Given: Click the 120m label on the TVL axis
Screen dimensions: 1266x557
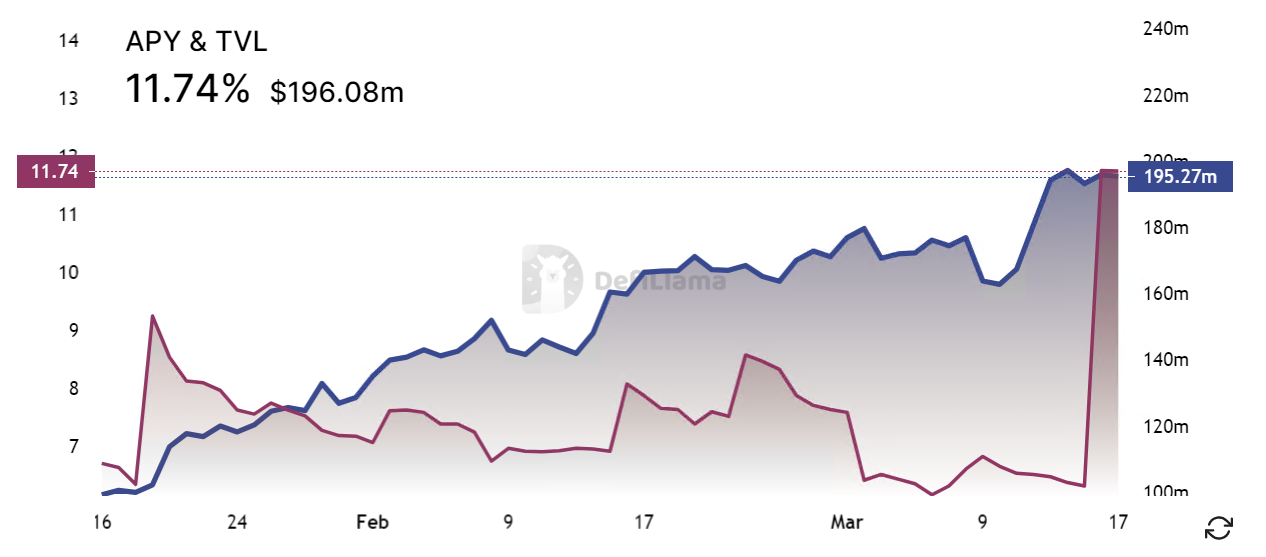Looking at the screenshot, I should coord(1165,427).
